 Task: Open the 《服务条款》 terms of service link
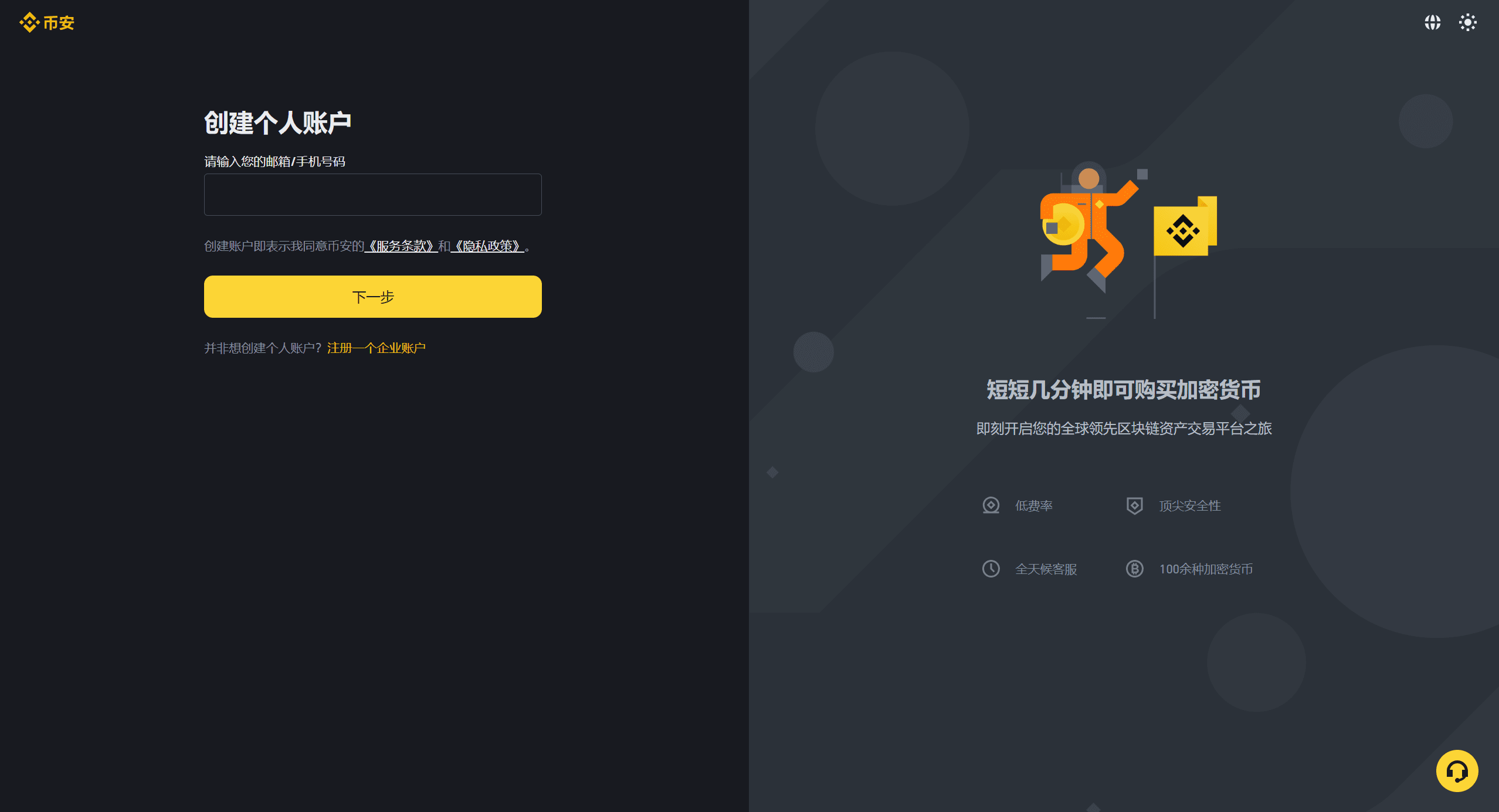click(401, 246)
